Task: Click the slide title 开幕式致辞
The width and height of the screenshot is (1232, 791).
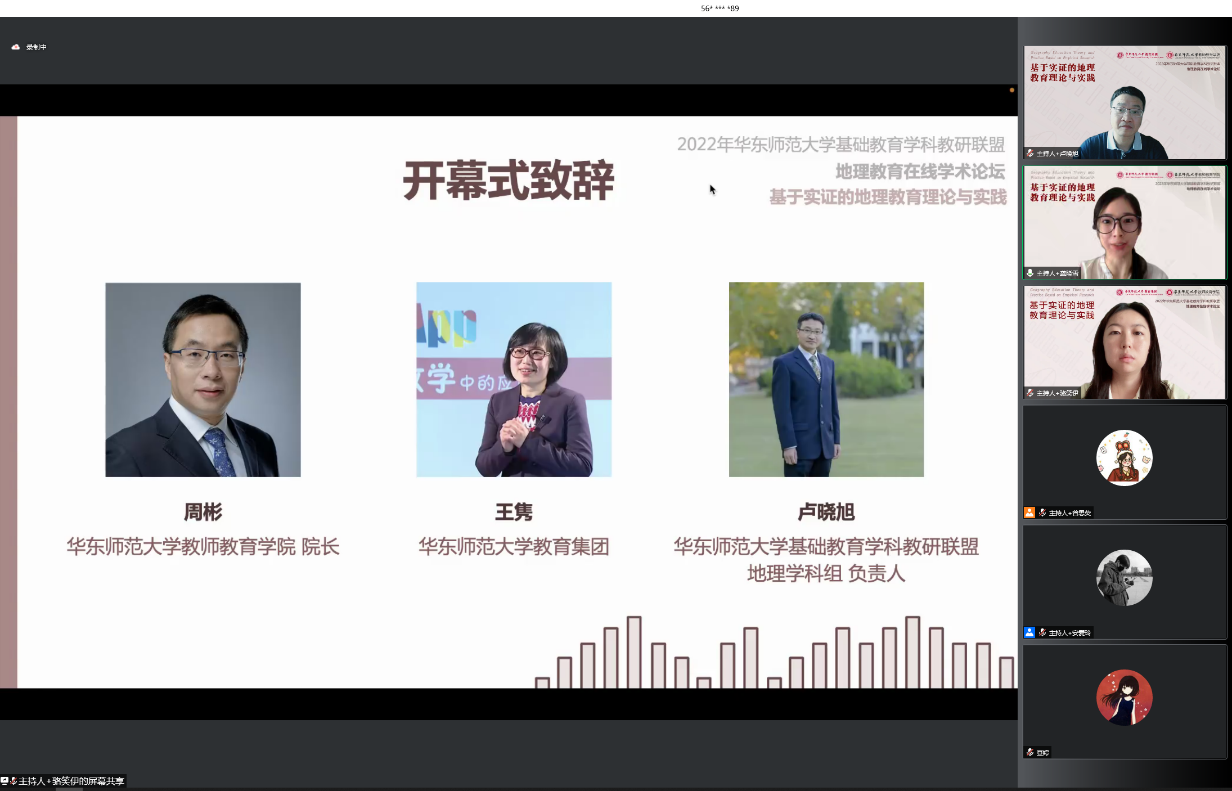Action: click(508, 182)
